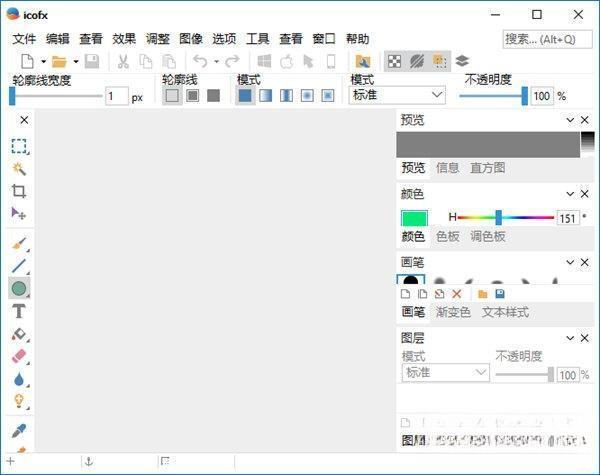This screenshot has height=475, width=600.
Task: Open recent files dropdown arrow
Action: (x=76, y=62)
